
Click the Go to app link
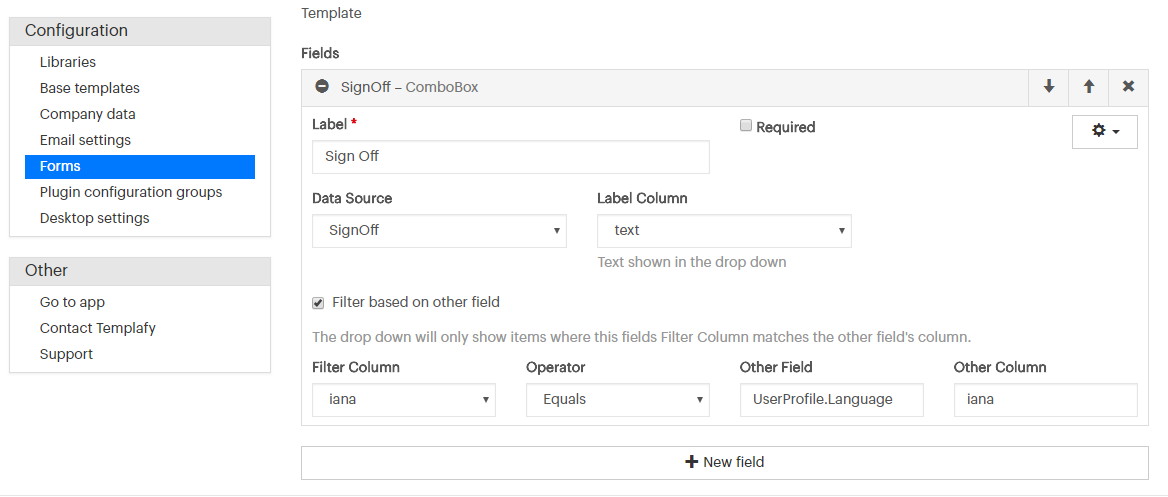[72, 302]
